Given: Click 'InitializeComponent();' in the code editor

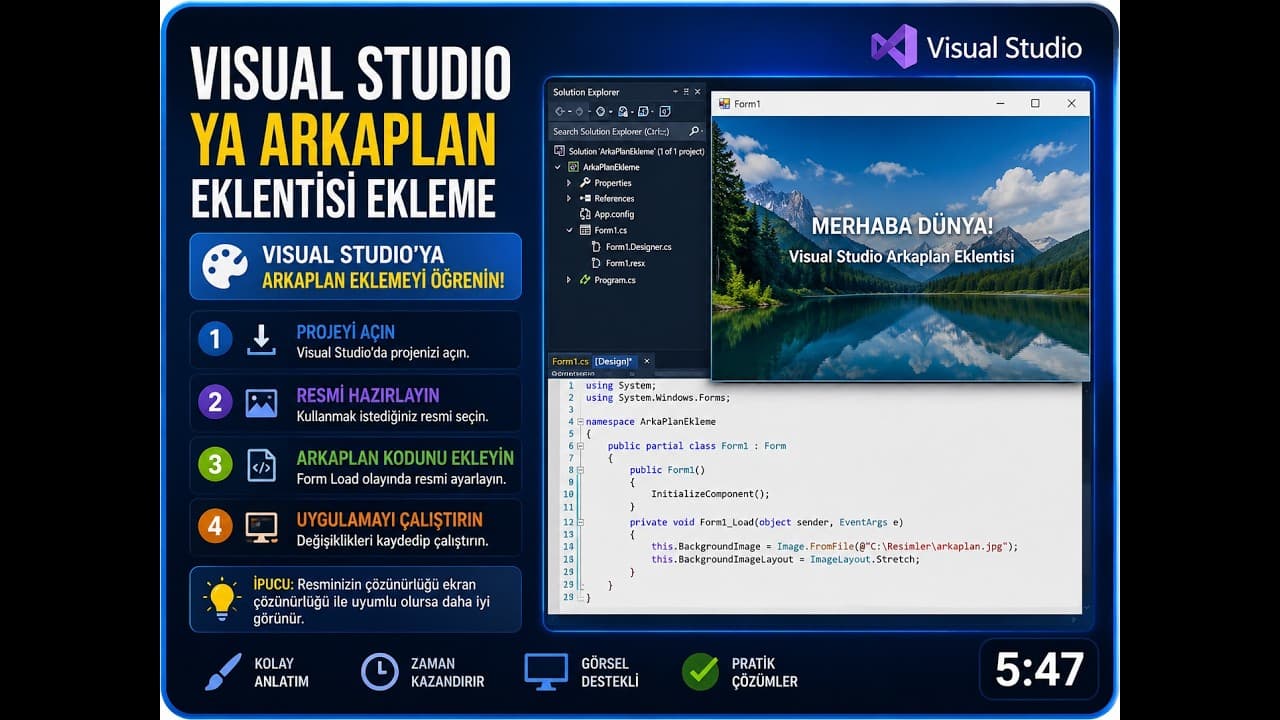Looking at the screenshot, I should pyautogui.click(x=710, y=494).
